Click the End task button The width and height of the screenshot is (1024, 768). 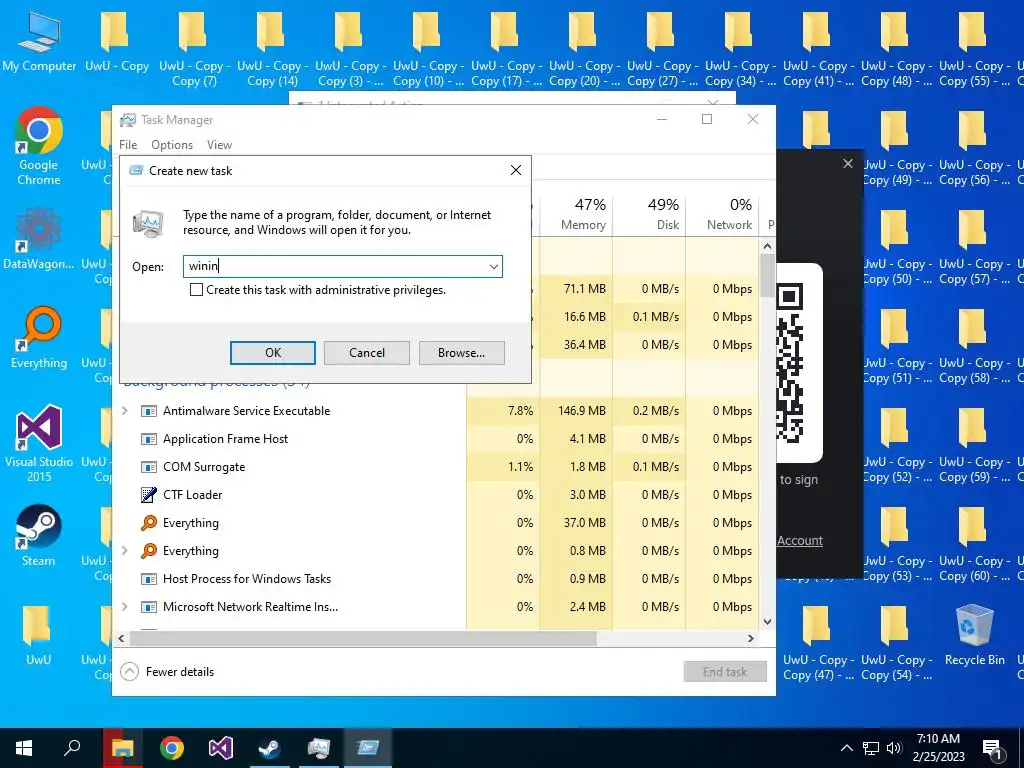tap(725, 672)
